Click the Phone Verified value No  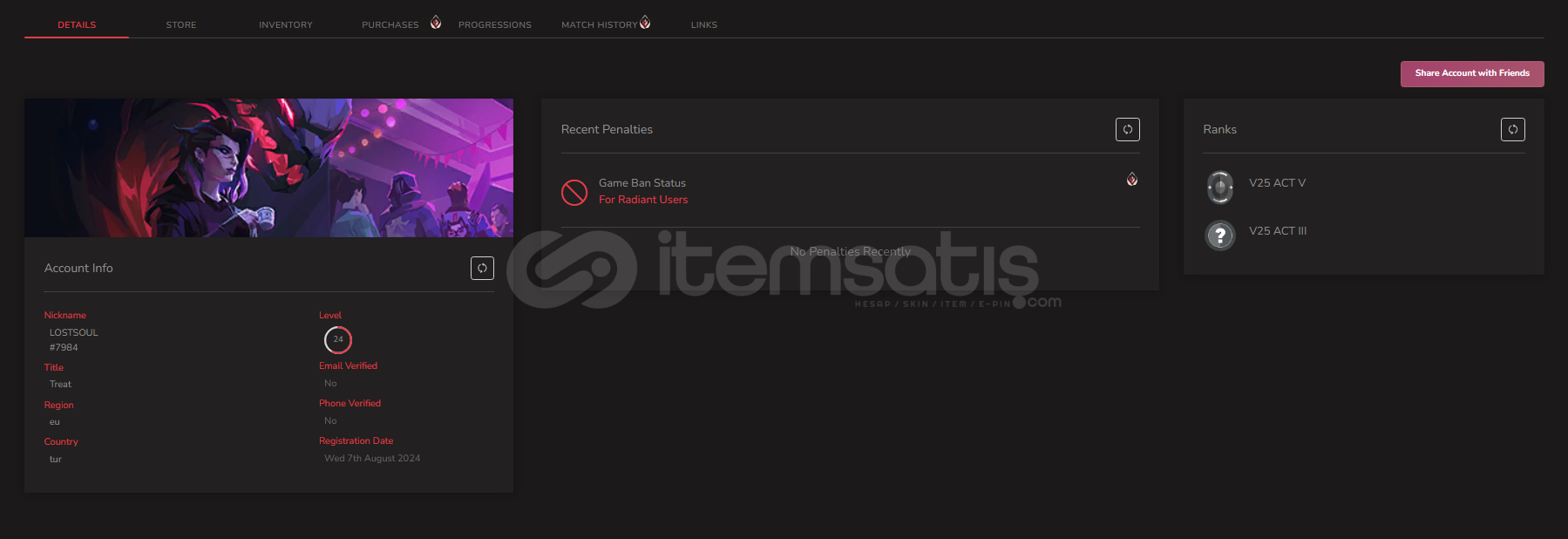pos(330,420)
